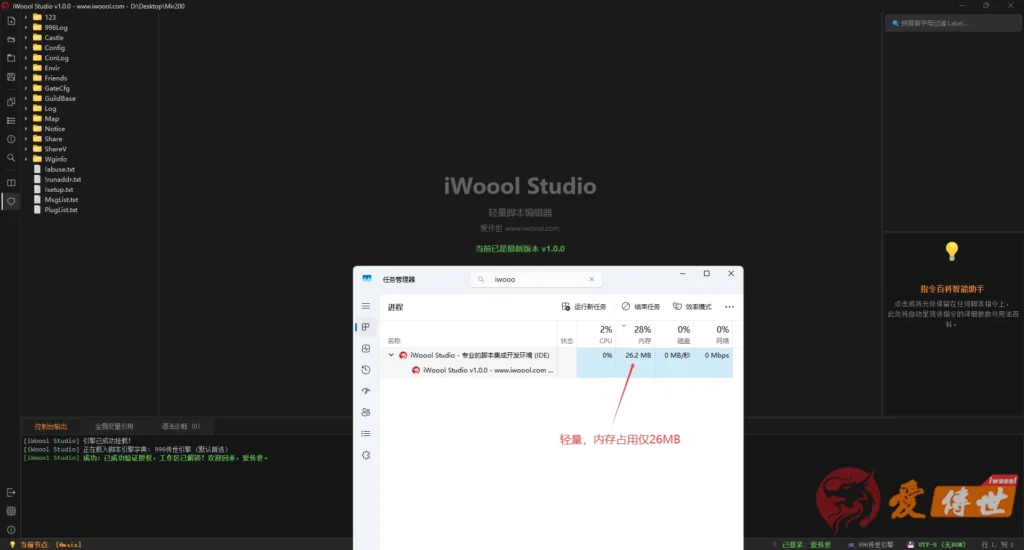
Task: Select the !setup.txt file
Action: pyautogui.click(x=59, y=190)
